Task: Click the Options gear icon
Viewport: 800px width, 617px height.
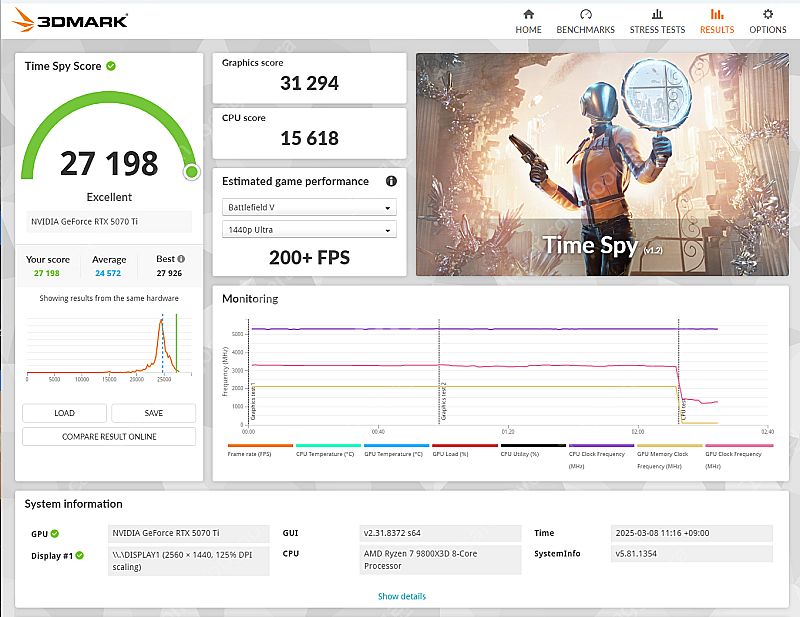Action: [768, 14]
